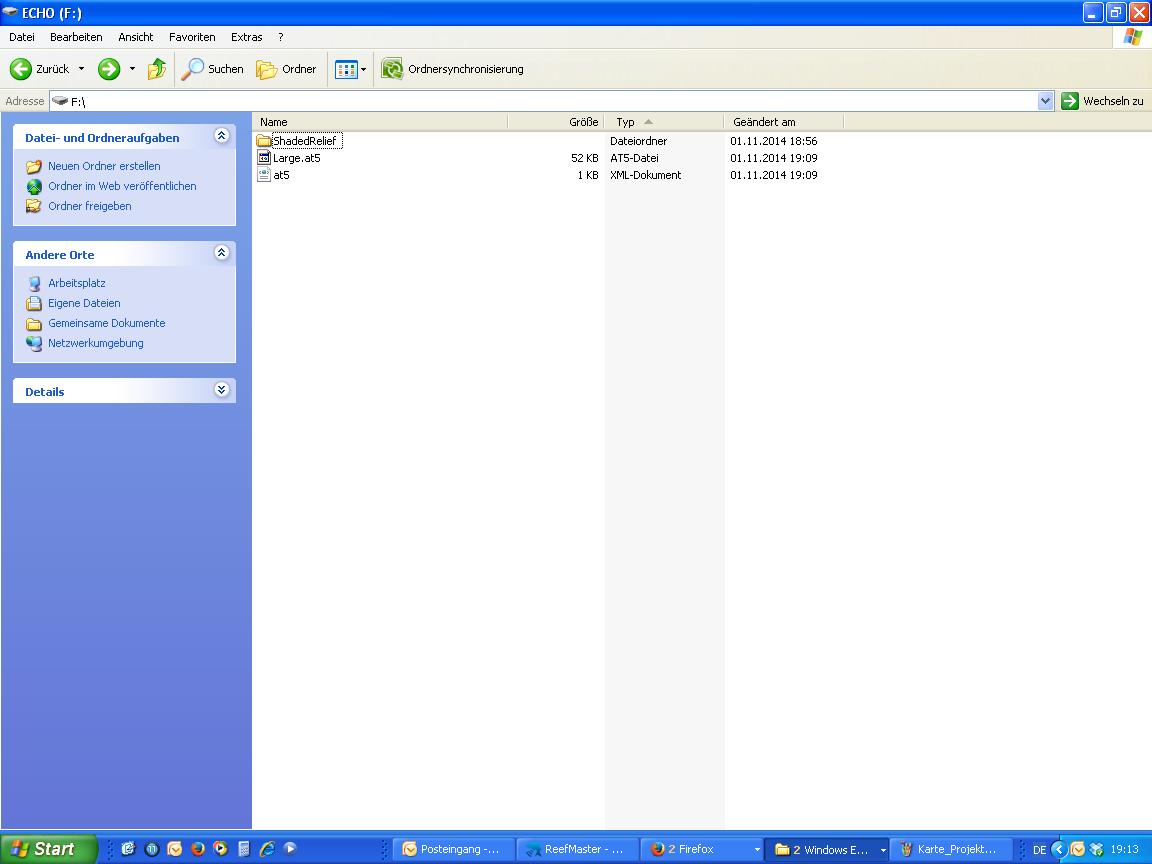This screenshot has width=1152, height=864.
Task: Go up one folder level icon
Action: click(x=157, y=69)
